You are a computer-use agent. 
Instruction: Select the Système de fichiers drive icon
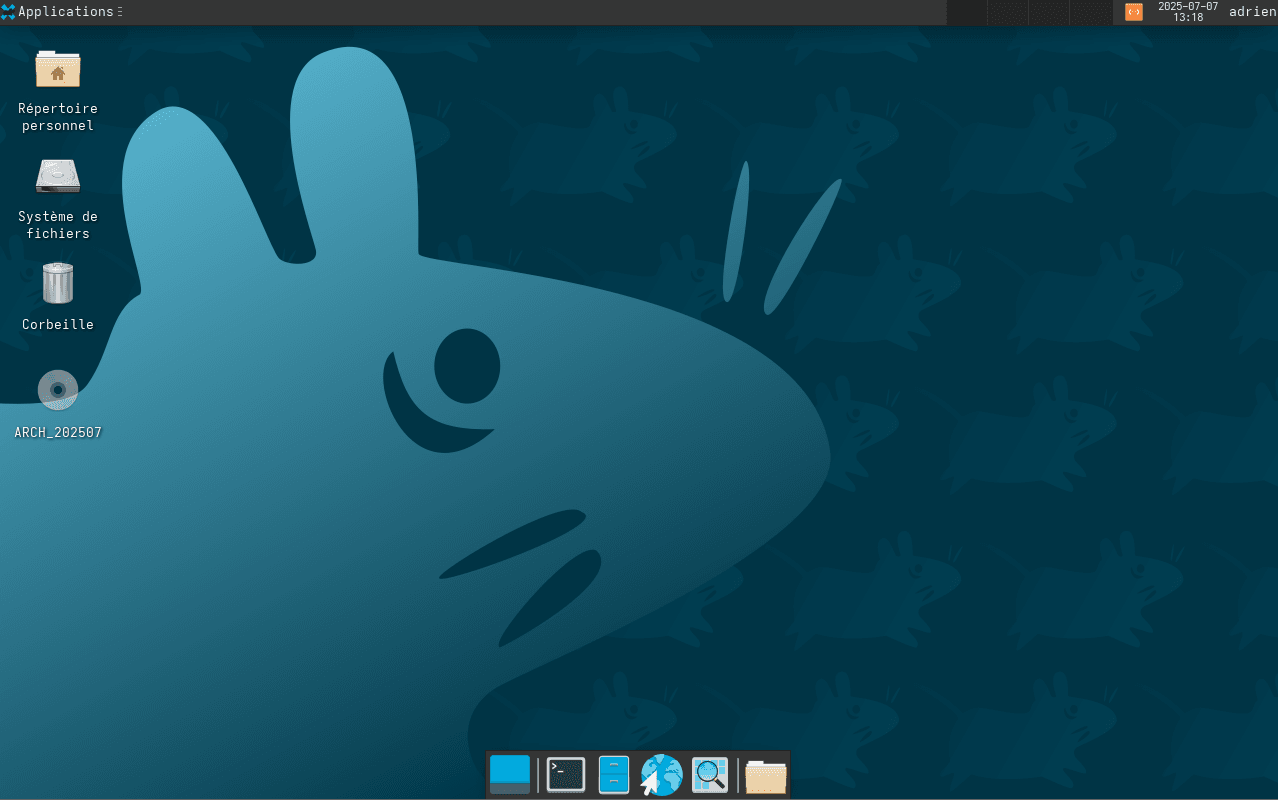coord(58,176)
